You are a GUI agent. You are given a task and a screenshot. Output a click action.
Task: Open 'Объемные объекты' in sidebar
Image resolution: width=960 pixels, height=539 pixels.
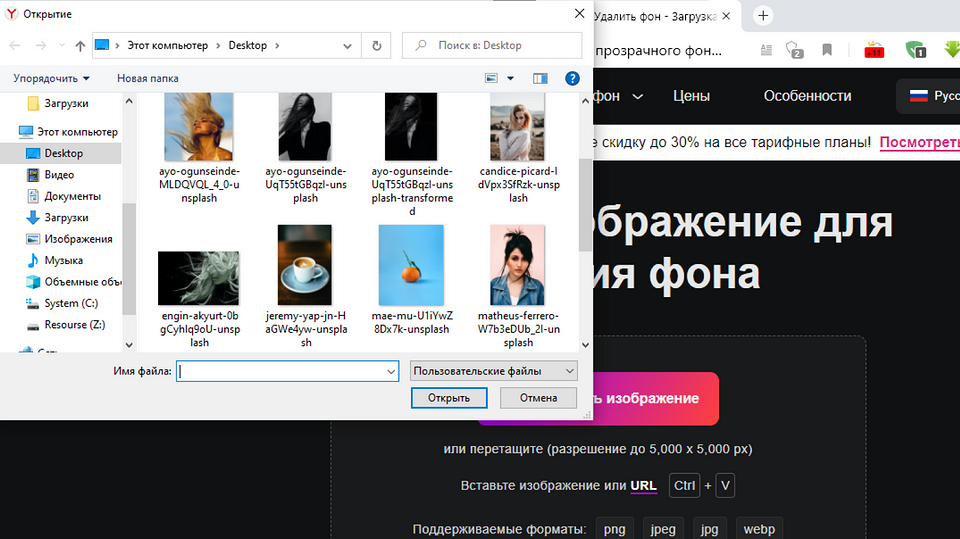click(x=73, y=282)
